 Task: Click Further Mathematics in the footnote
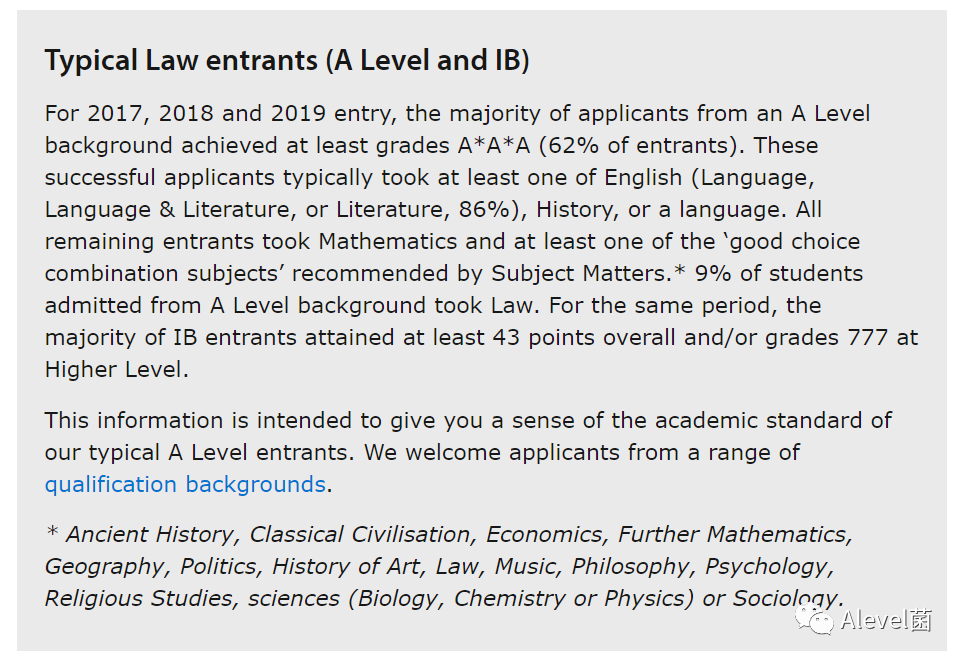(732, 534)
